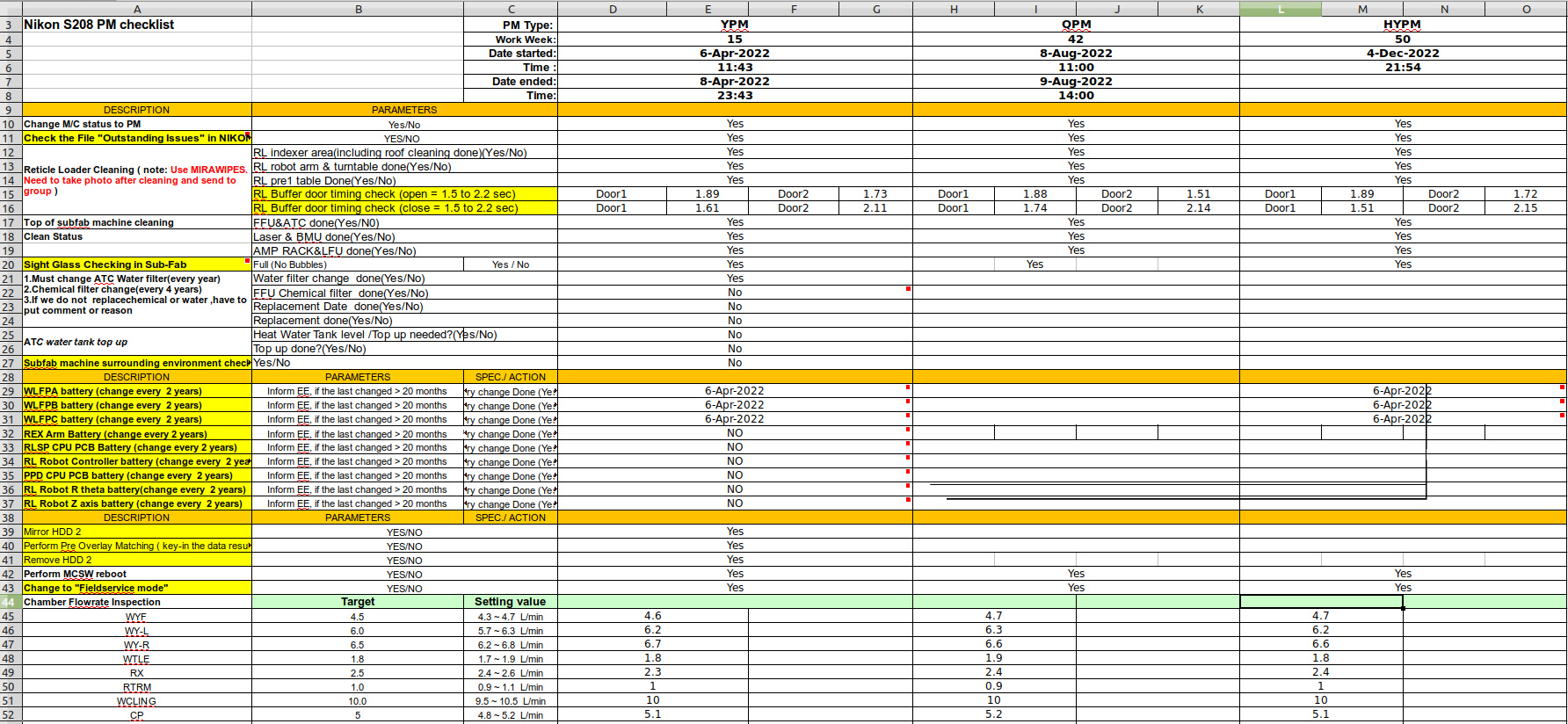The image size is (1568, 724).
Task: Select the door timing value 1.88
Action: coord(1035,194)
